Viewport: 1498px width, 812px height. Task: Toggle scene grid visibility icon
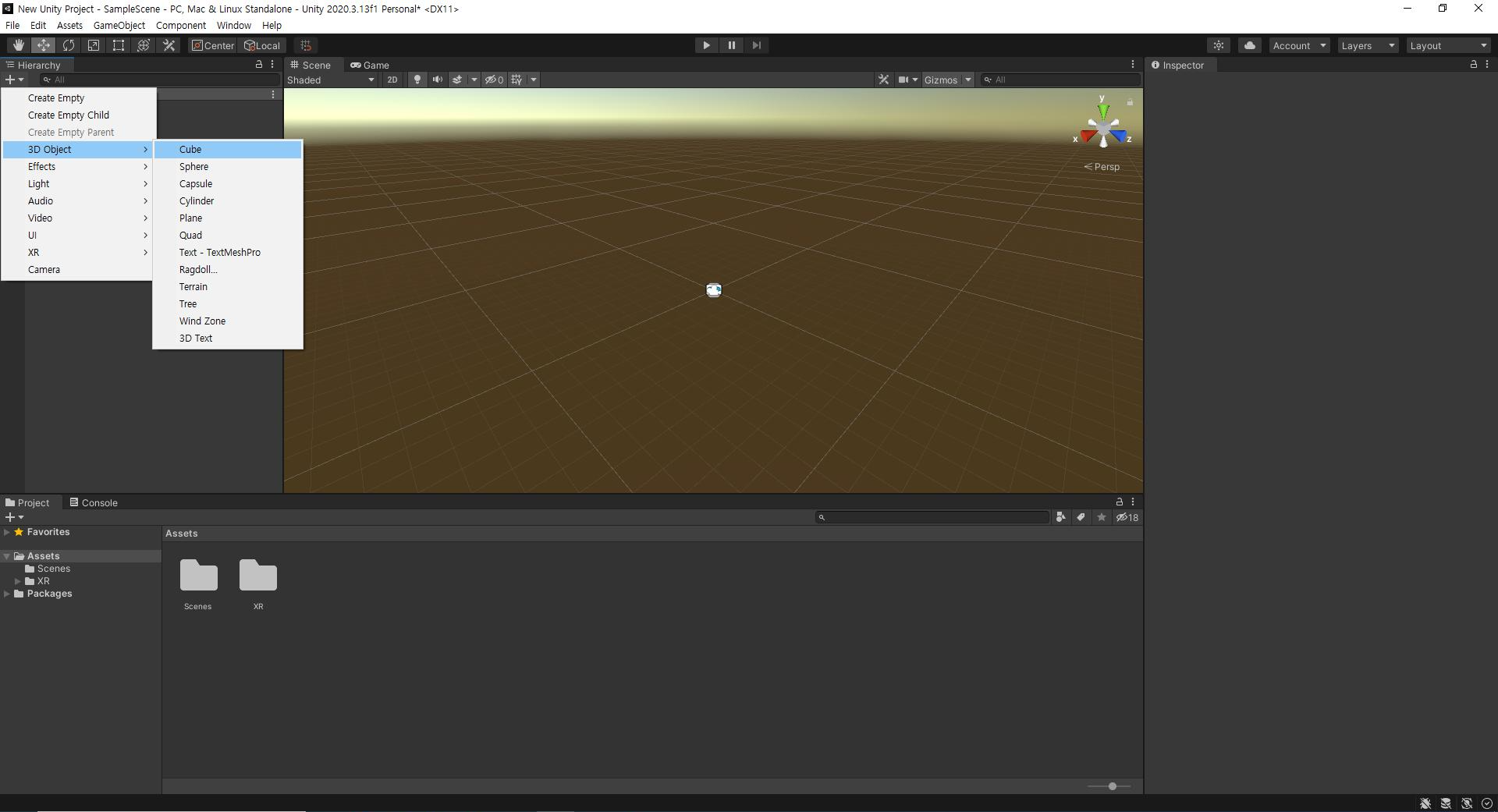[516, 80]
